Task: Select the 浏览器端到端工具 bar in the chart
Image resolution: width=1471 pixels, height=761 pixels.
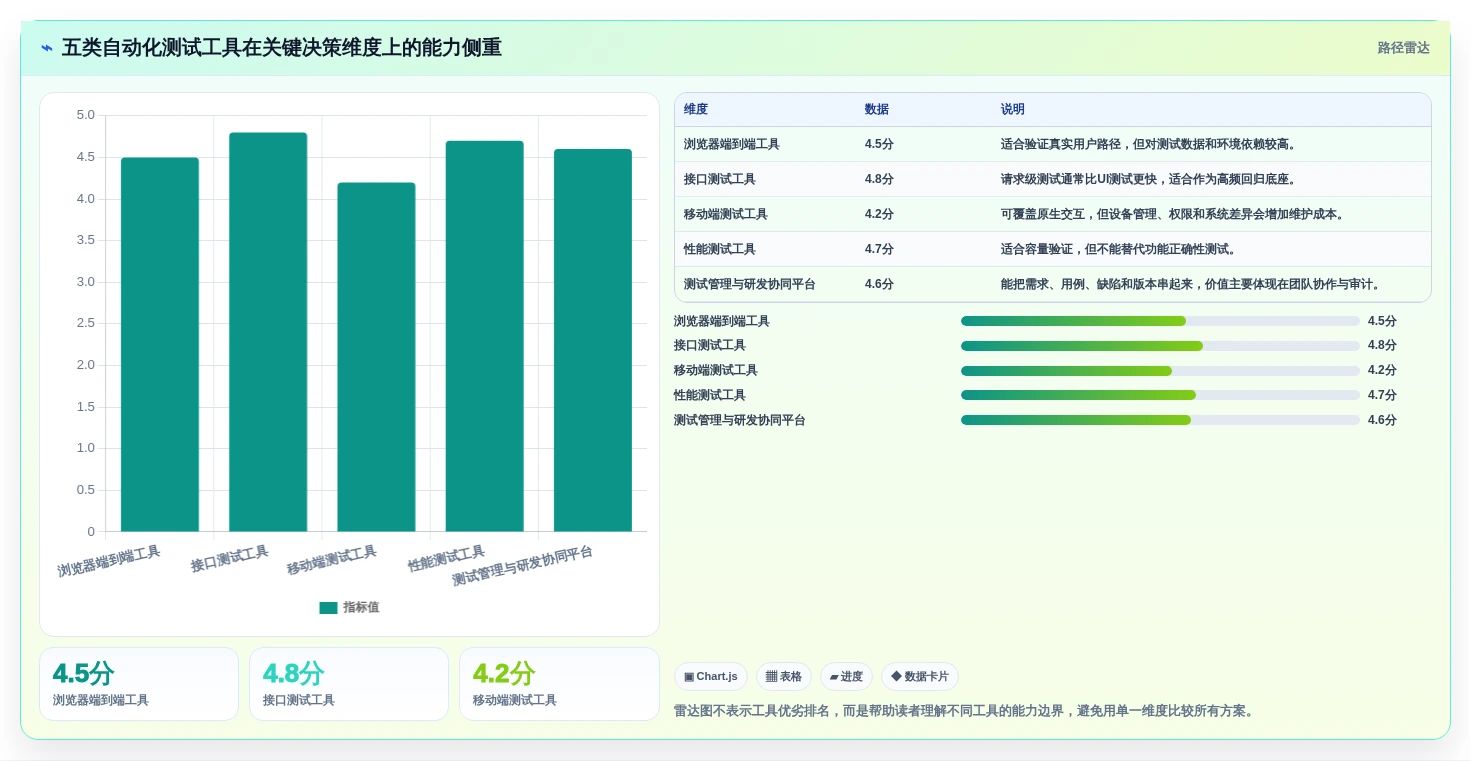Action: (x=160, y=344)
